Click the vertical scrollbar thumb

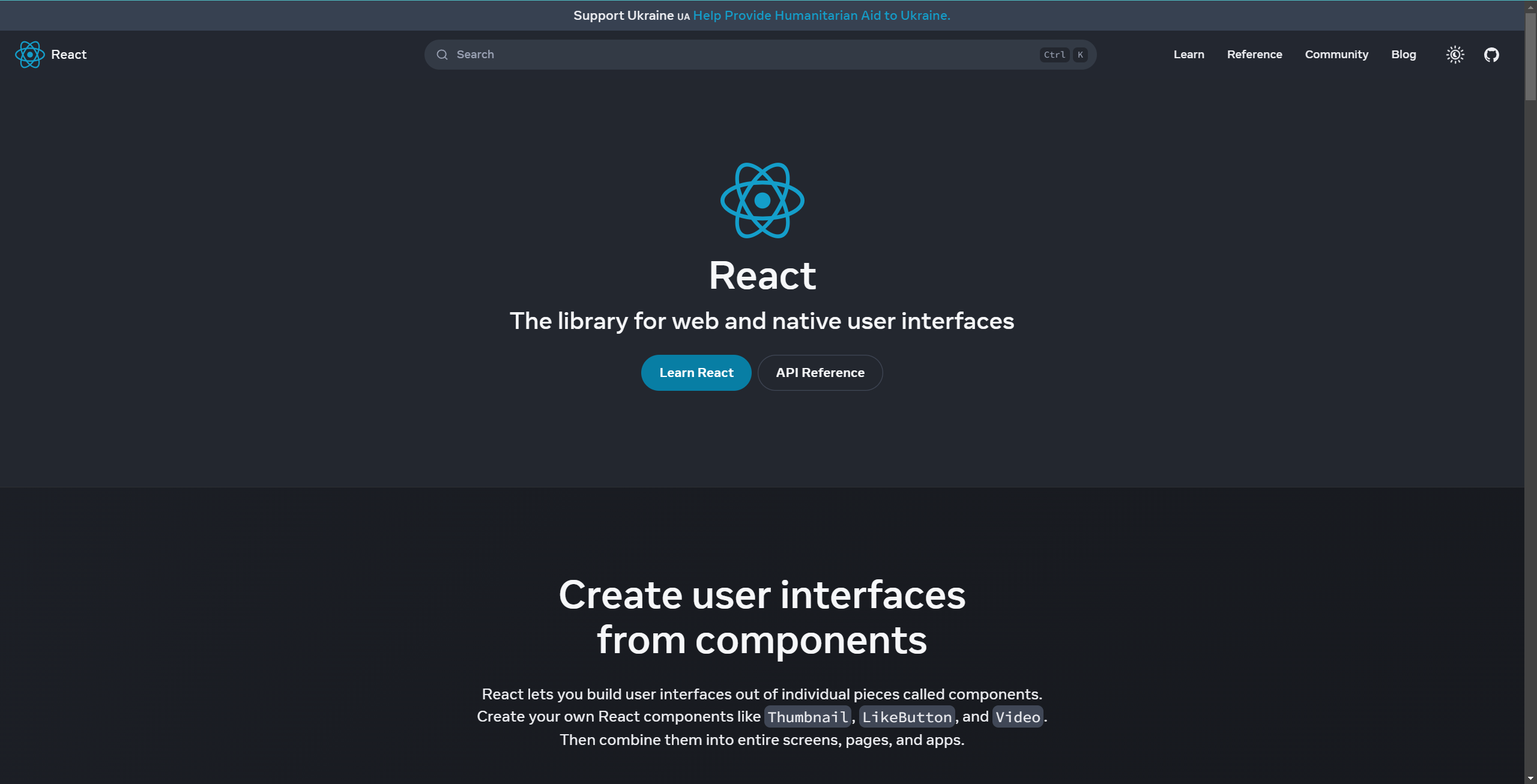[x=1530, y=56]
